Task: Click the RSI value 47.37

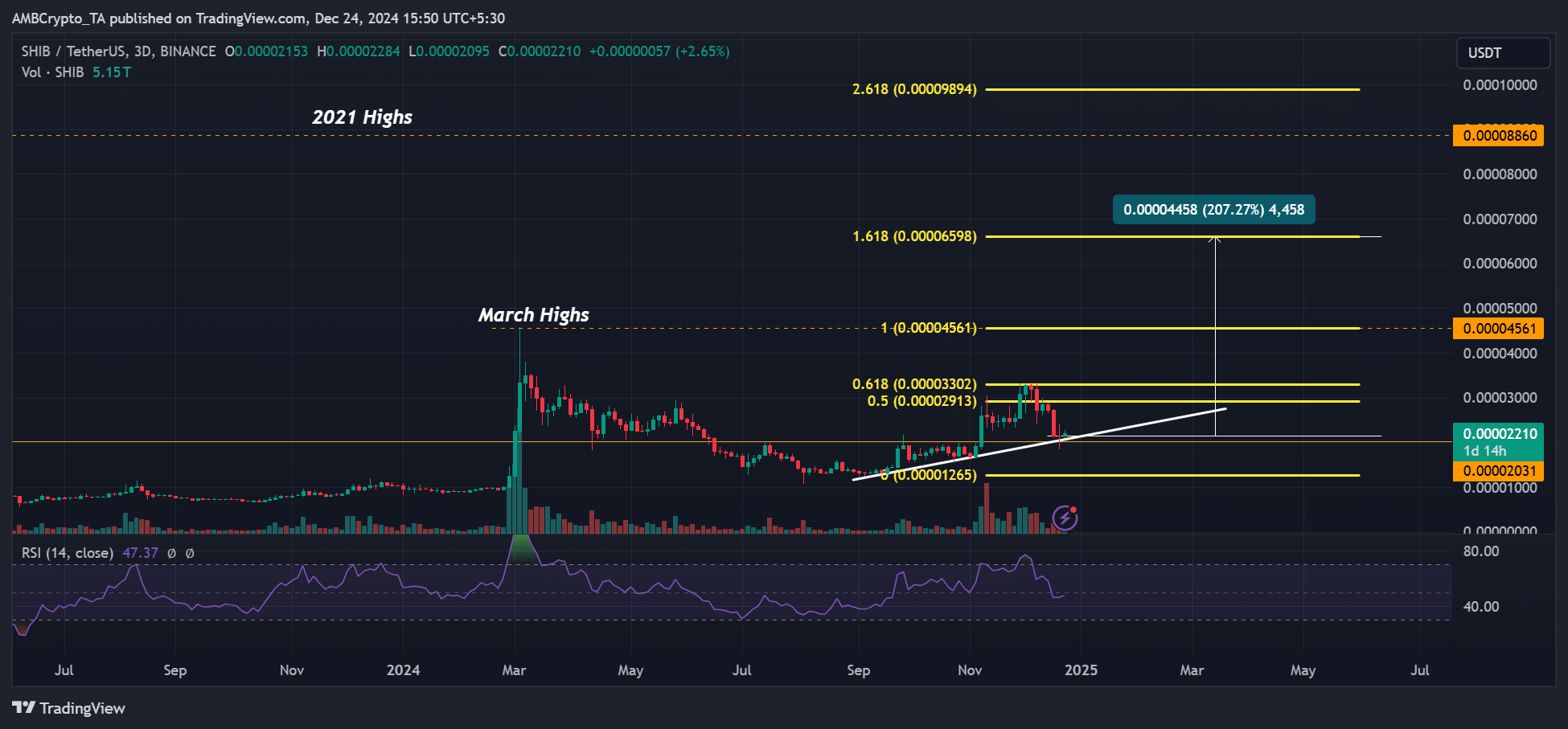Action: click(x=140, y=553)
